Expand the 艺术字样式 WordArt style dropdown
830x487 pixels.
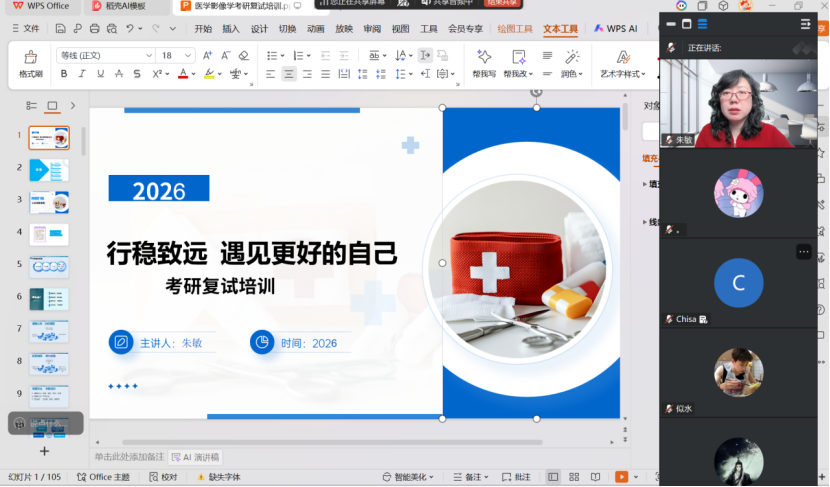[622, 74]
